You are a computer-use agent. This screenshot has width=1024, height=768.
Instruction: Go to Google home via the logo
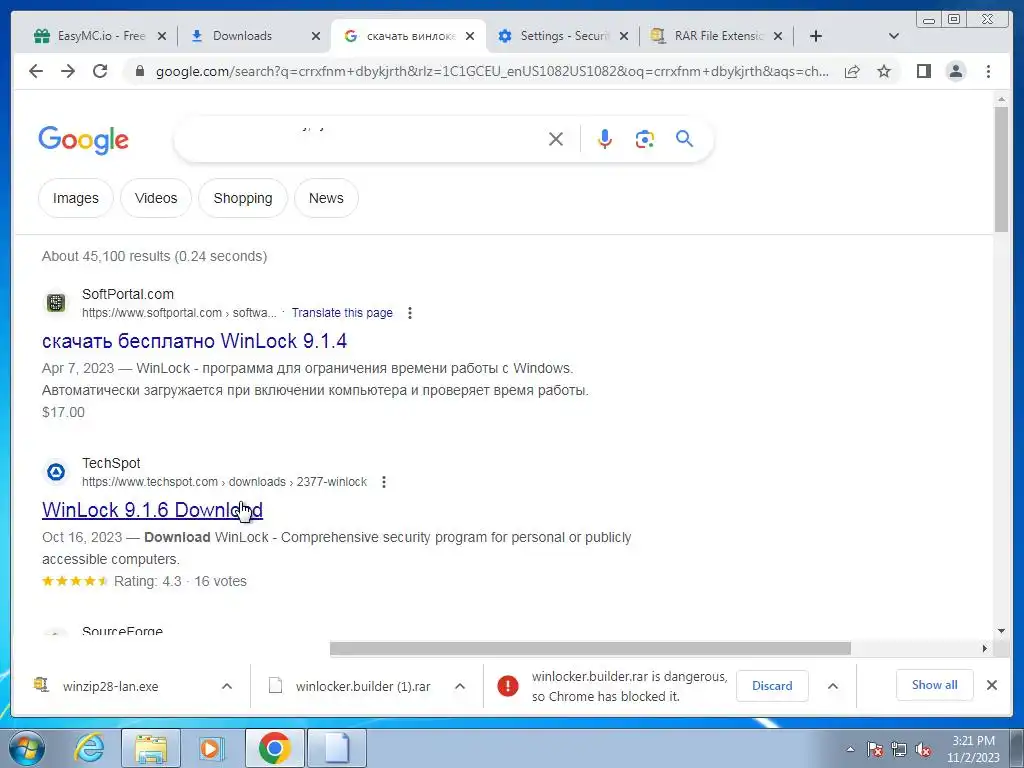(84, 140)
